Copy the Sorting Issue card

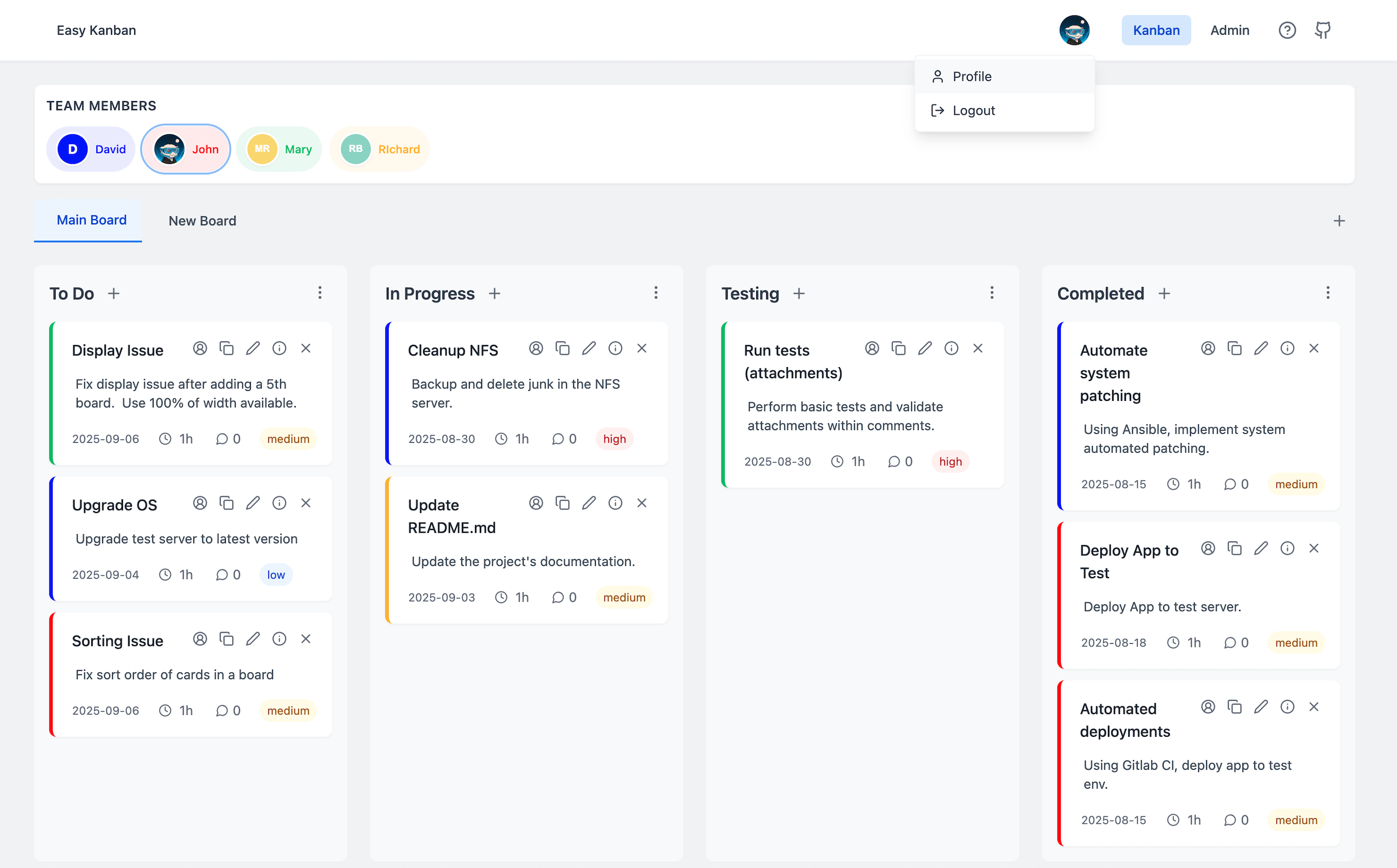226,638
